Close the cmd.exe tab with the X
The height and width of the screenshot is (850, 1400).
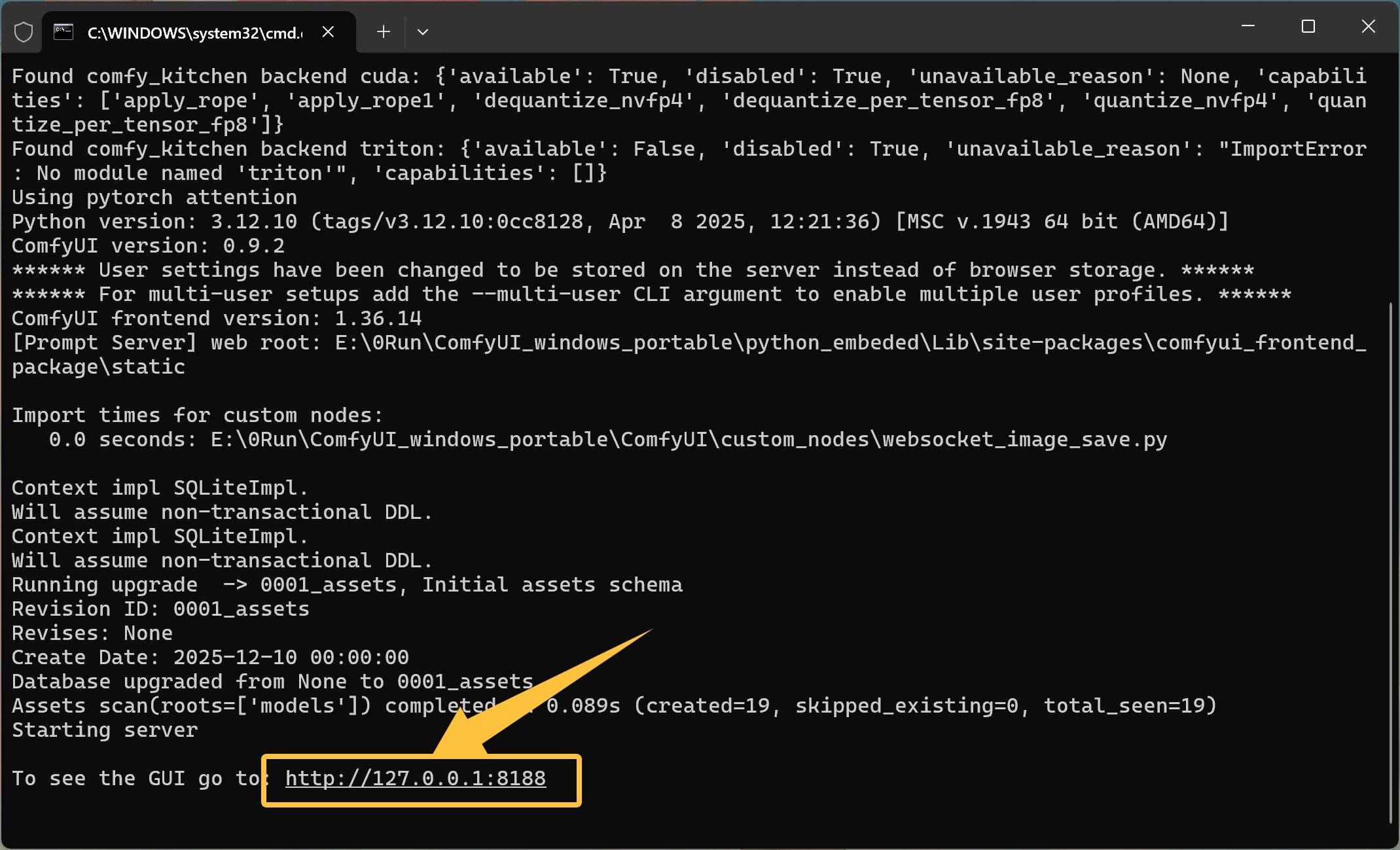coord(329,31)
